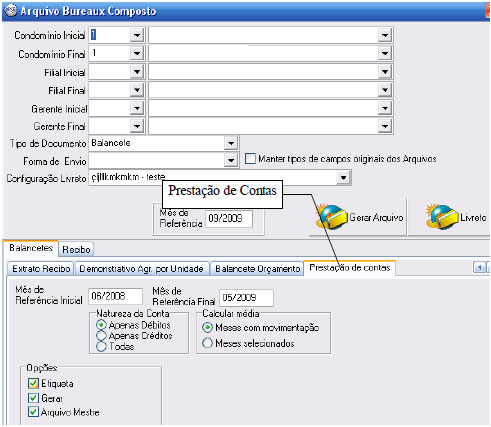
Task: Click the Mês de Referência field 09/2009
Action: (229, 218)
